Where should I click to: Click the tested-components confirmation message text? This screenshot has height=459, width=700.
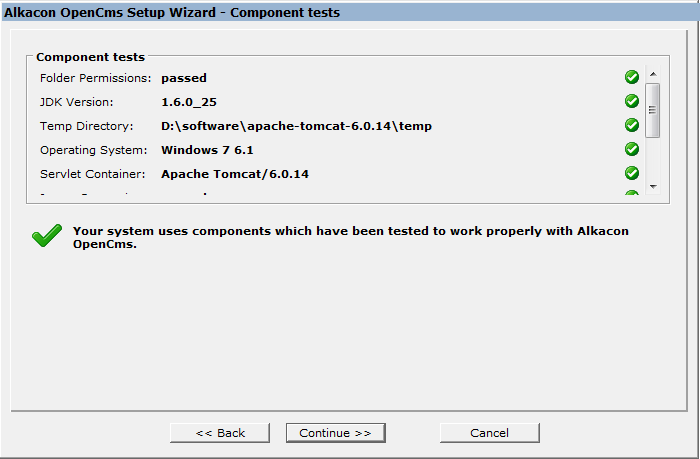point(352,237)
